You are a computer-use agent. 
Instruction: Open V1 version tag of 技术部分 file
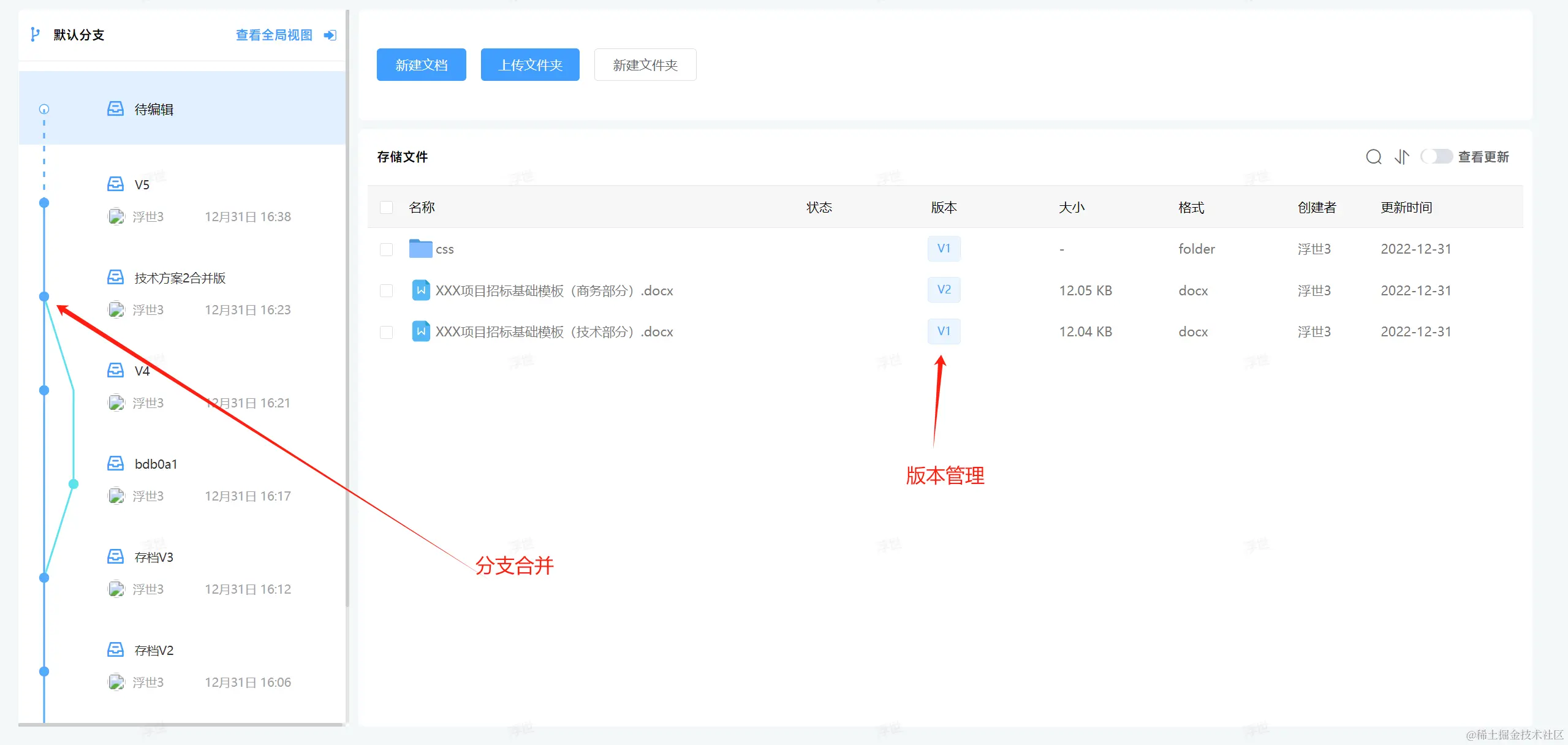944,331
